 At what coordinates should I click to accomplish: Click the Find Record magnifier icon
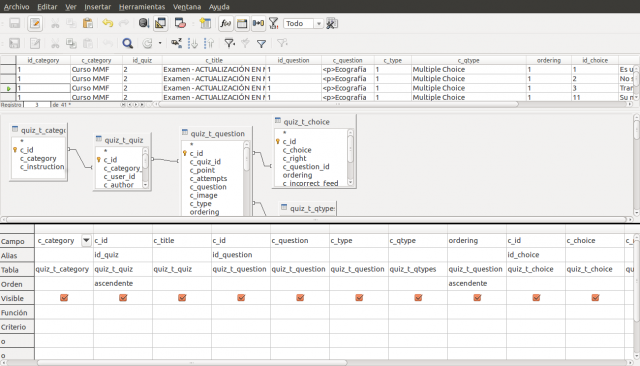coord(127,43)
